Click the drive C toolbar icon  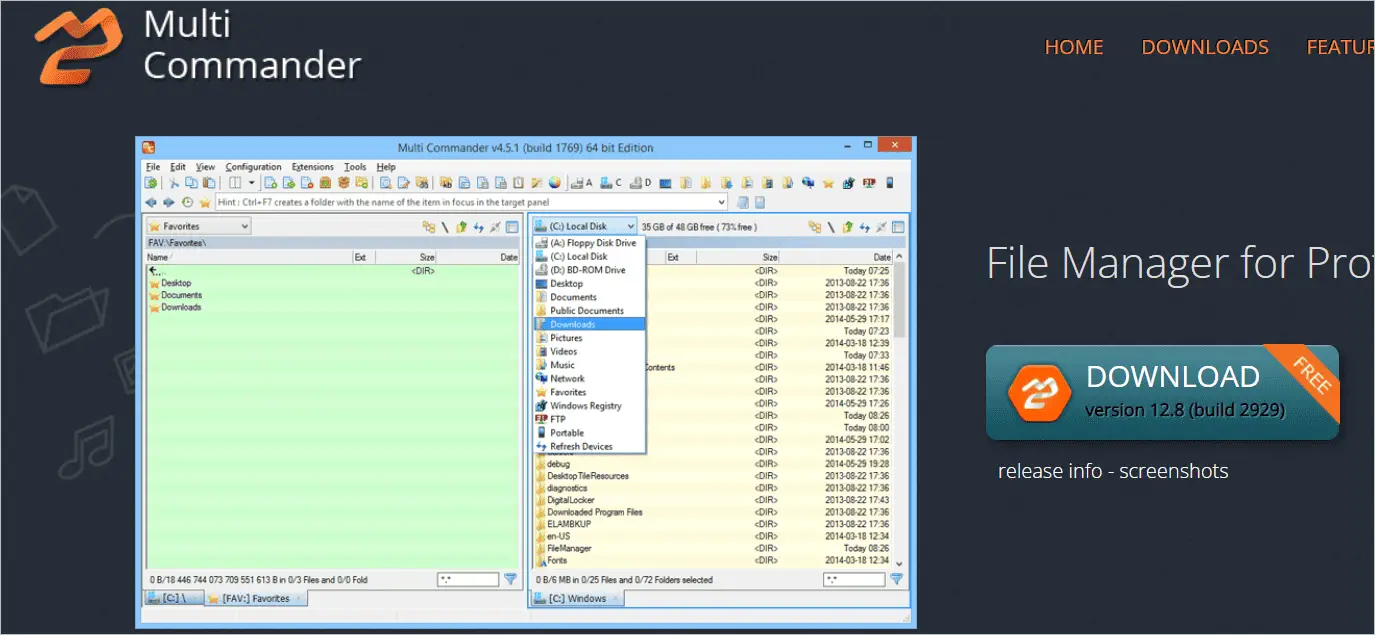(610, 183)
